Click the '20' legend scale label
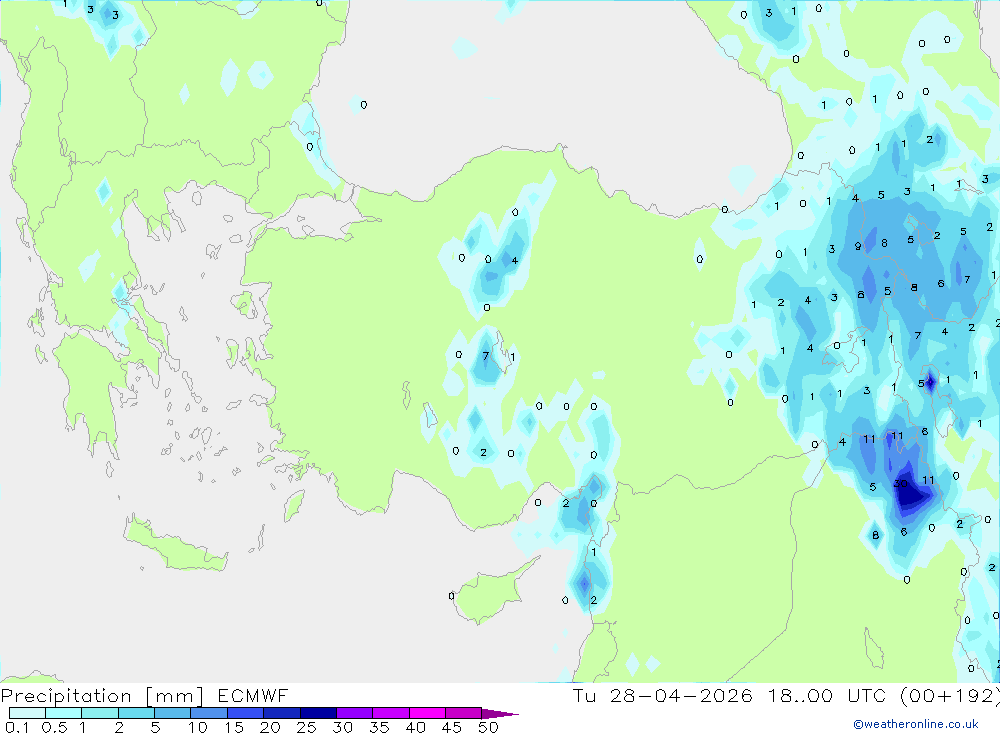This screenshot has width=1000, height=733. click(270, 727)
